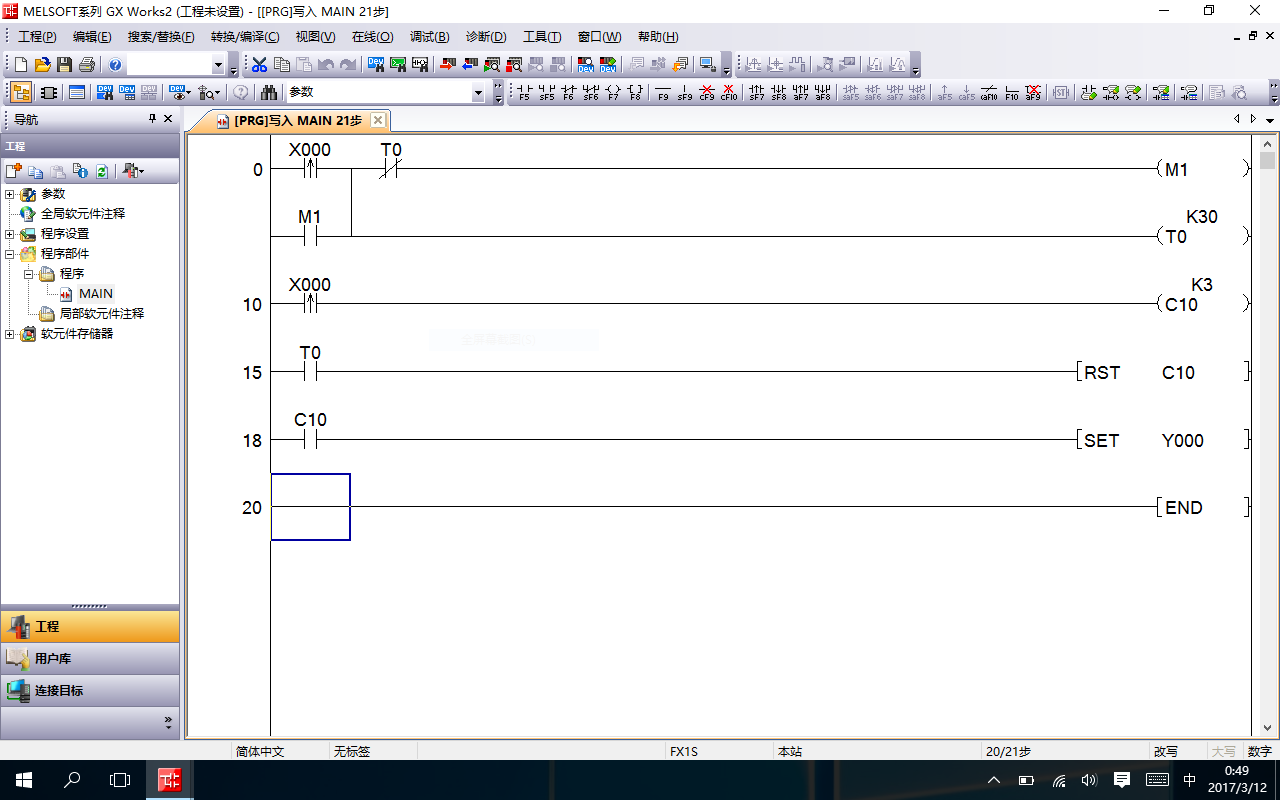Switch to 用户库 panel button

click(x=90, y=658)
